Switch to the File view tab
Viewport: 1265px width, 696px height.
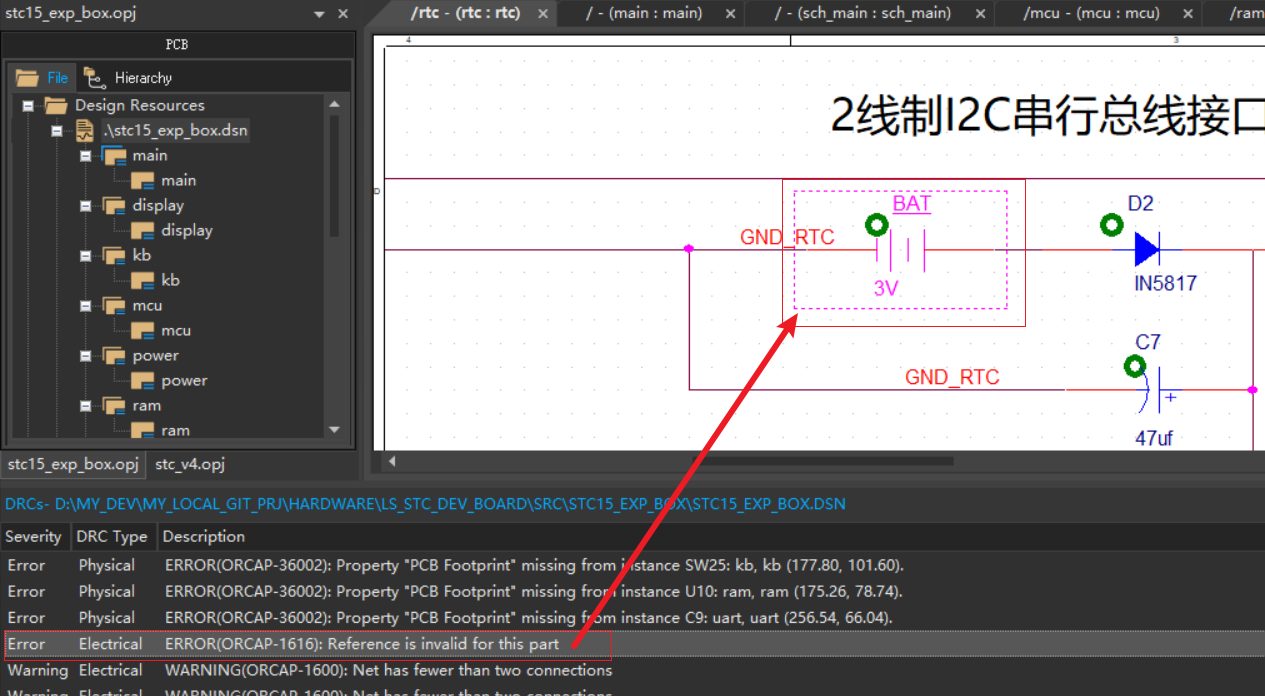point(42,77)
